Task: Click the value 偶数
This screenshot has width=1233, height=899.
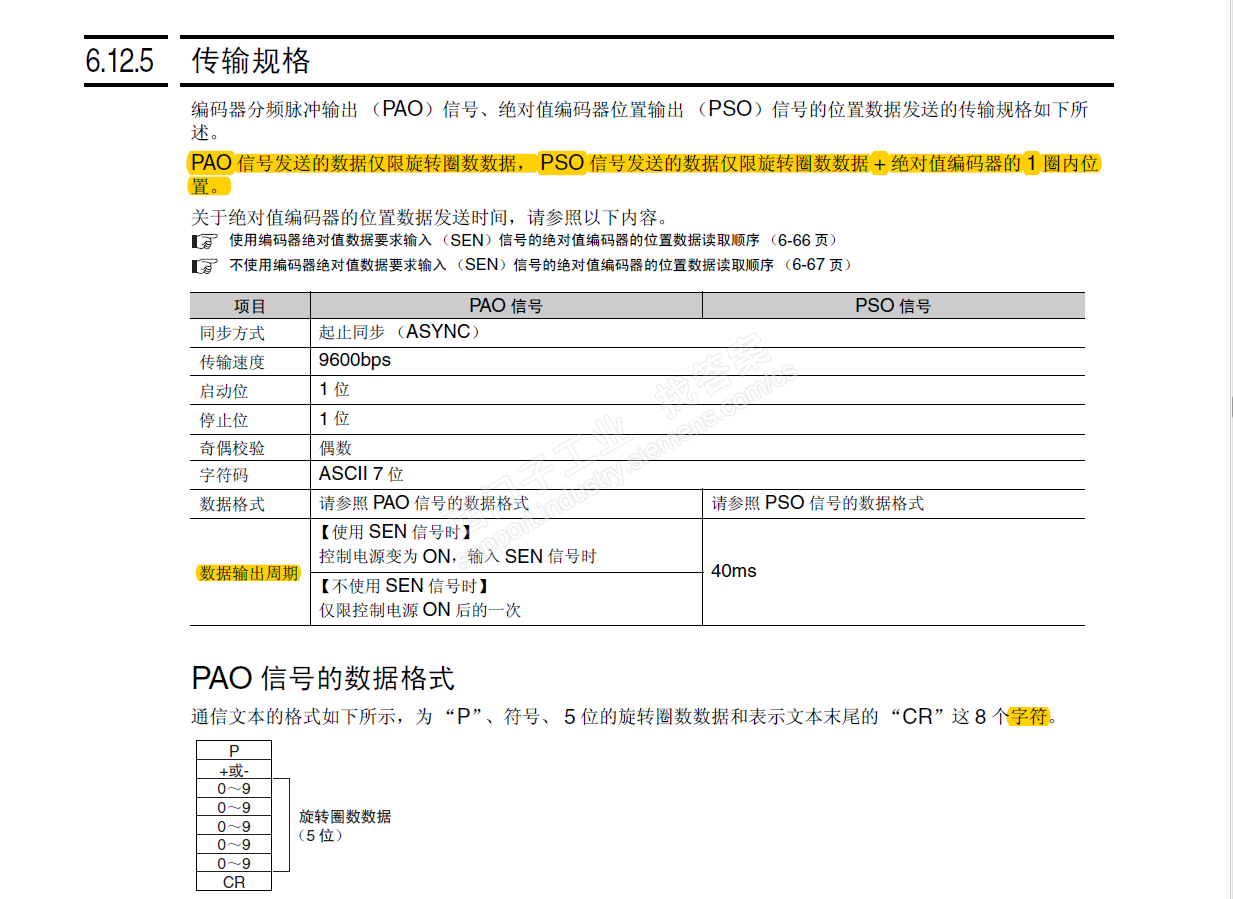Action: click(335, 449)
